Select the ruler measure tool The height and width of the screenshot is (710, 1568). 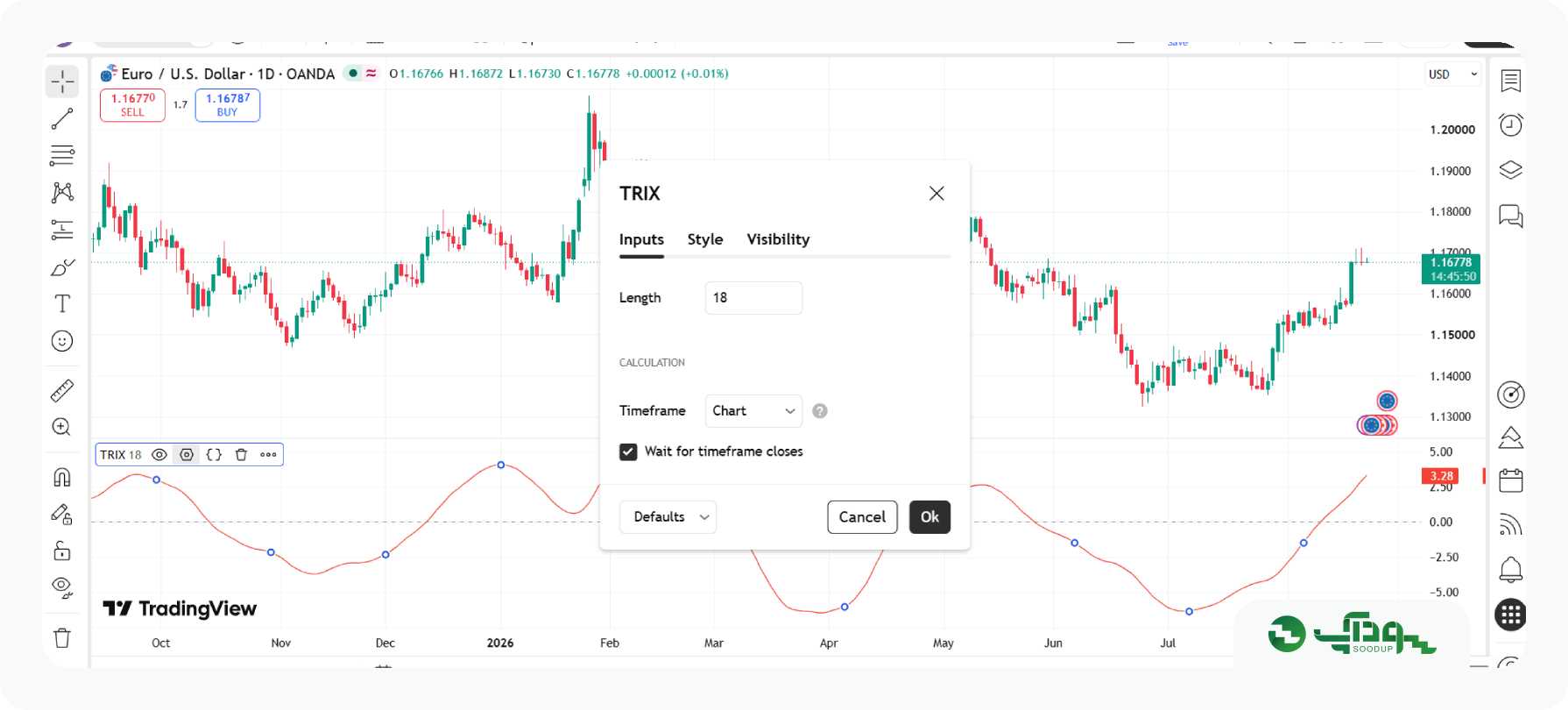point(62,390)
